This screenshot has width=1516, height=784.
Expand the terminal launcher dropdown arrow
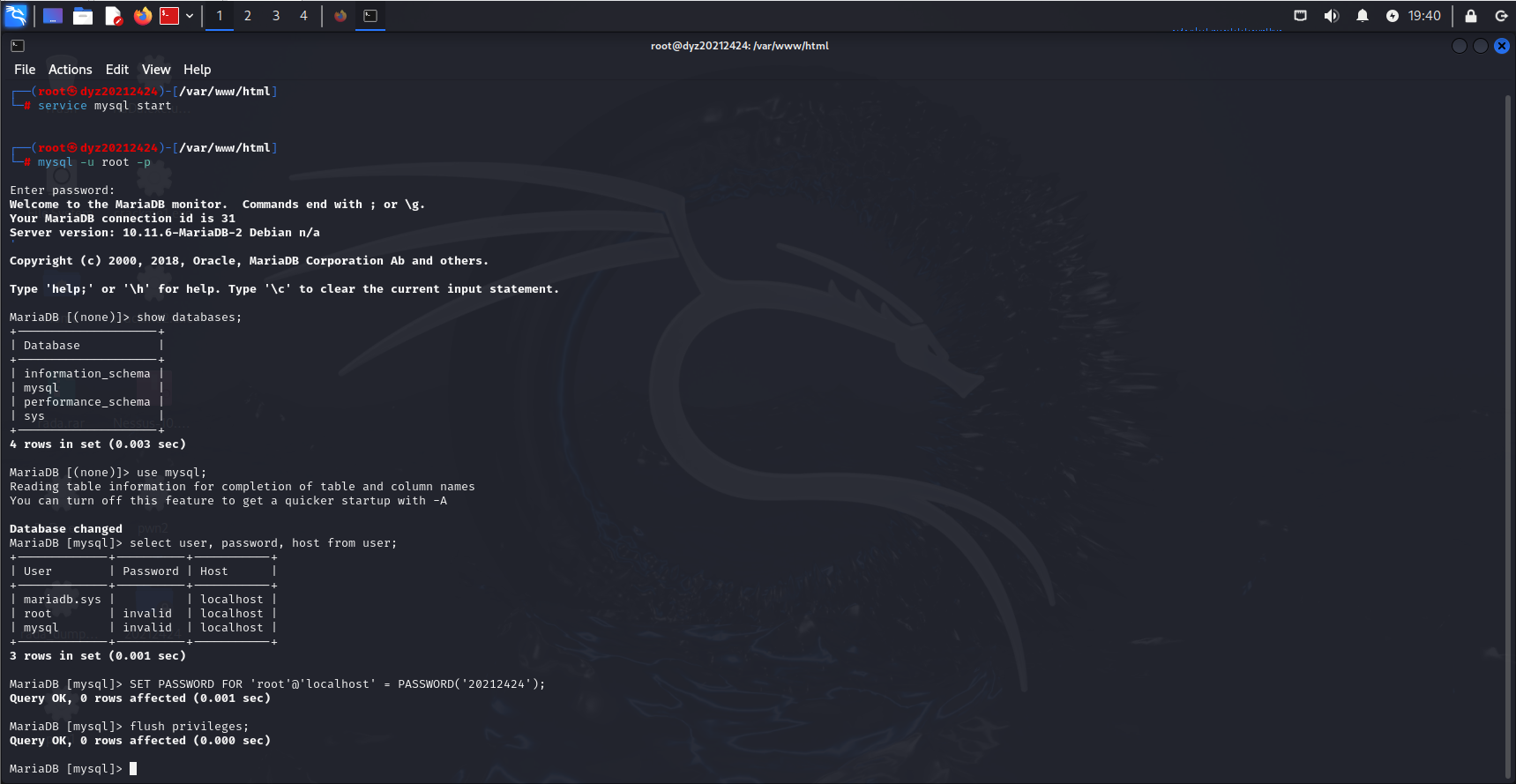(x=190, y=16)
